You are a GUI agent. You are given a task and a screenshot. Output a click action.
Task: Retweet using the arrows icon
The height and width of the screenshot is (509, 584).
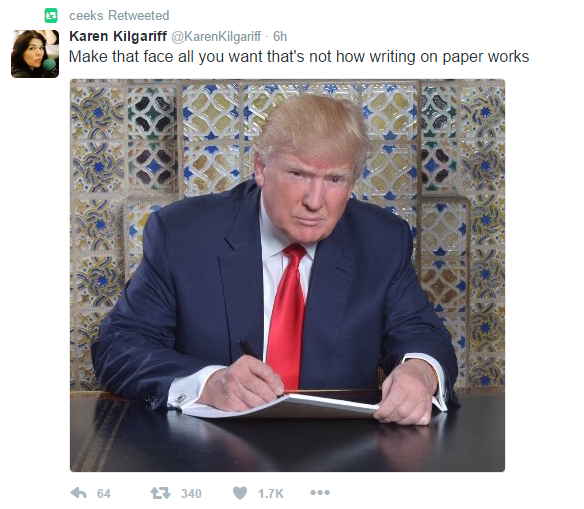click(x=161, y=493)
